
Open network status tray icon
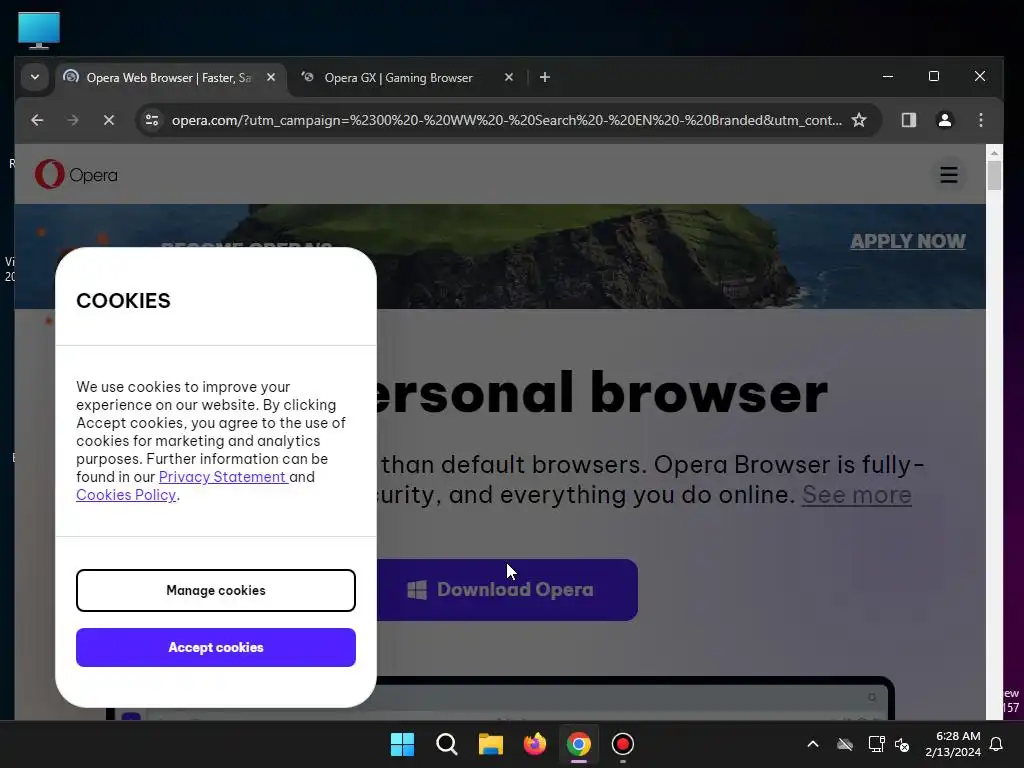(876, 744)
